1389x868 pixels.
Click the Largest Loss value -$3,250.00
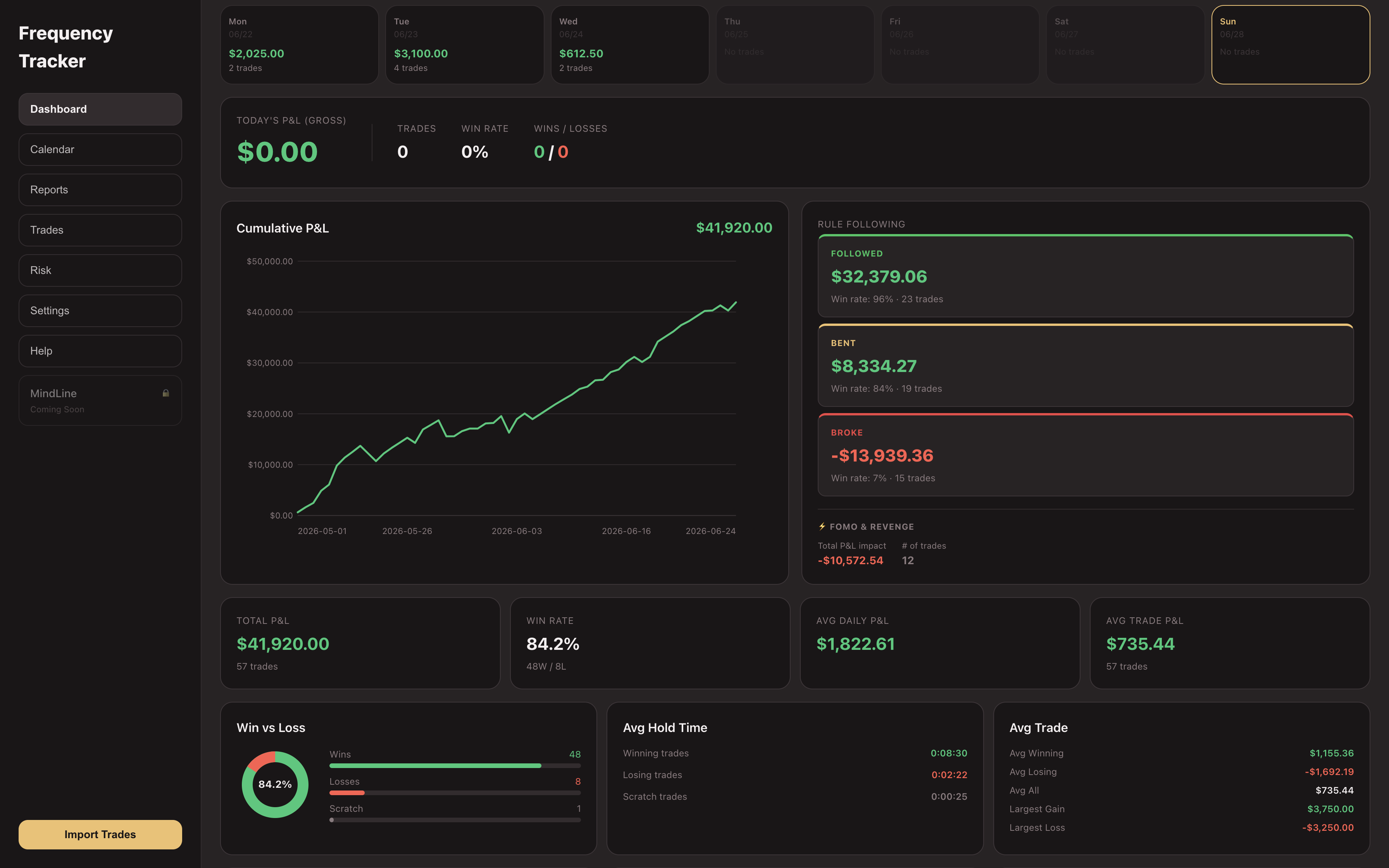pos(1328,827)
